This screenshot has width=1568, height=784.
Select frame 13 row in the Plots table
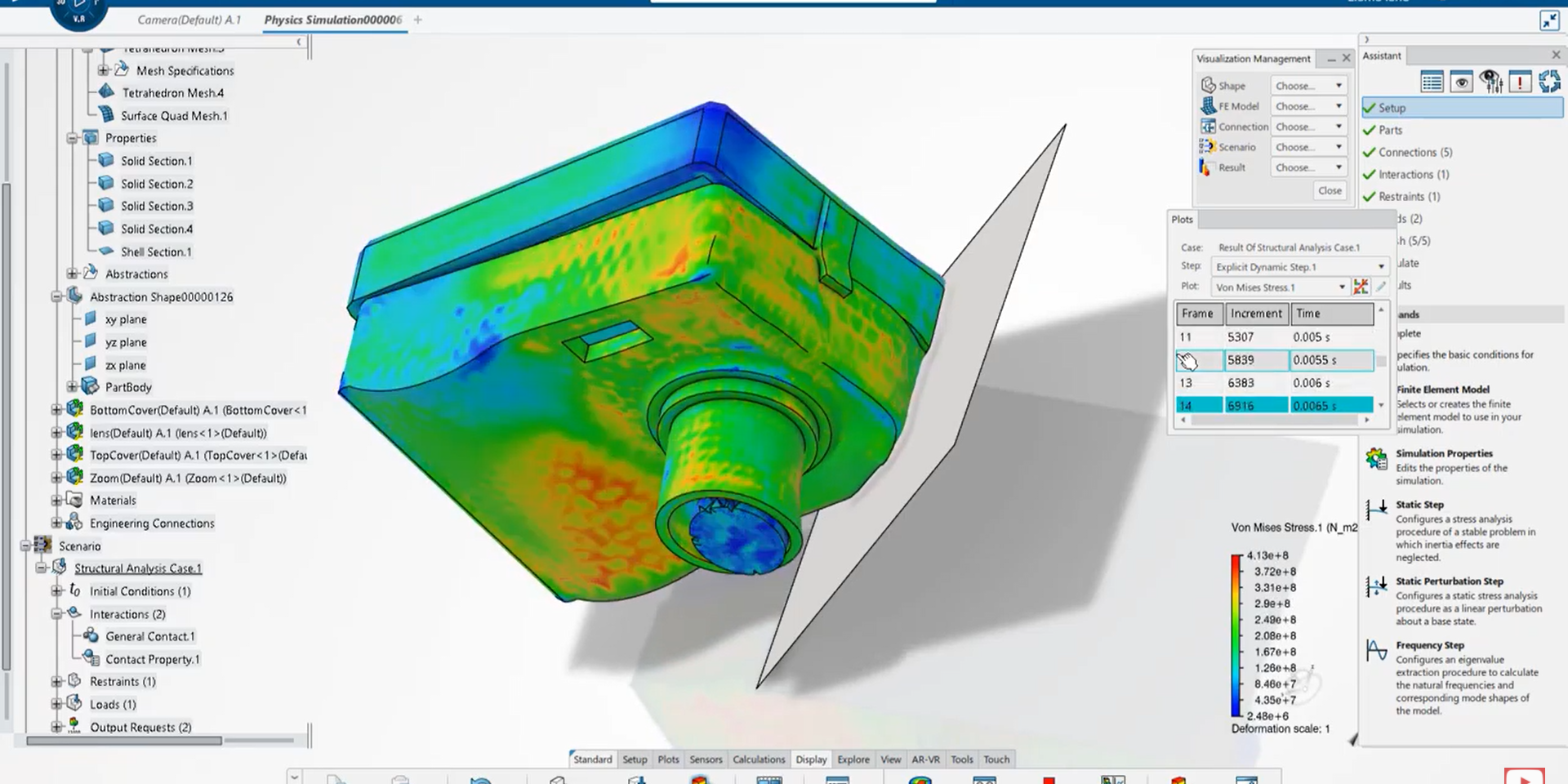1274,383
